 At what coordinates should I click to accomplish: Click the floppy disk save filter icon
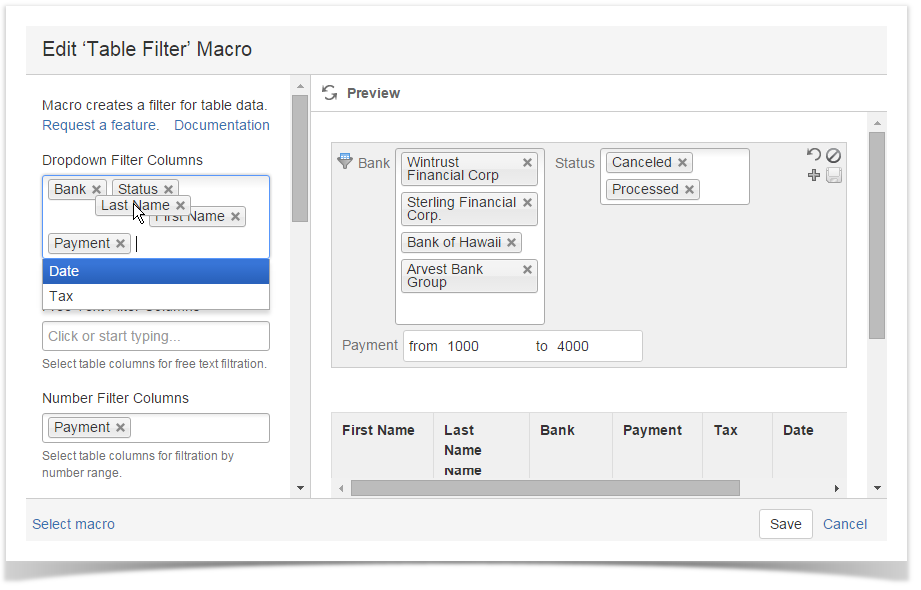[x=833, y=175]
